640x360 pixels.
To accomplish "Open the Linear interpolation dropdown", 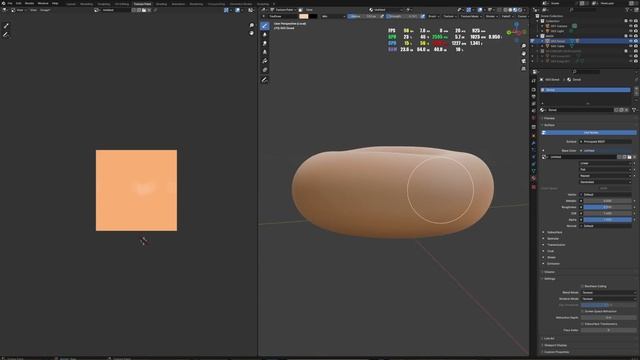I will tap(605, 163).
